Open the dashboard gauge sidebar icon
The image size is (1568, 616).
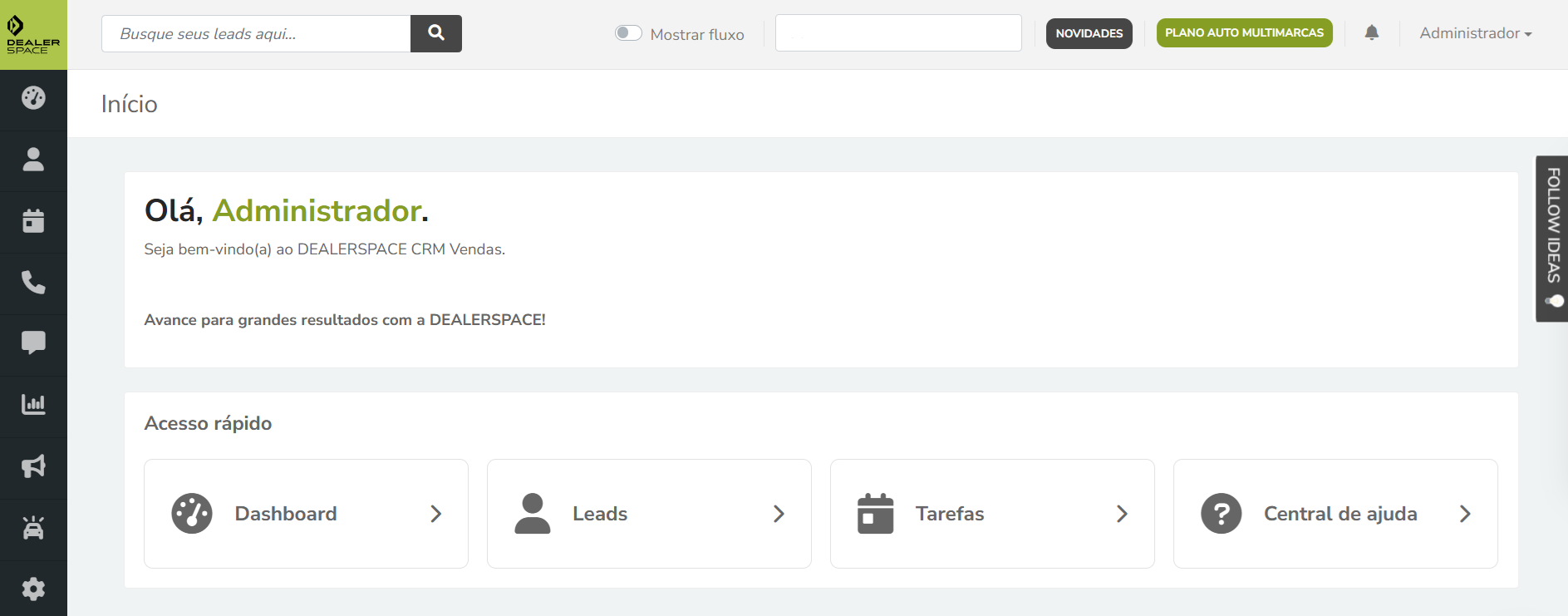(33, 98)
